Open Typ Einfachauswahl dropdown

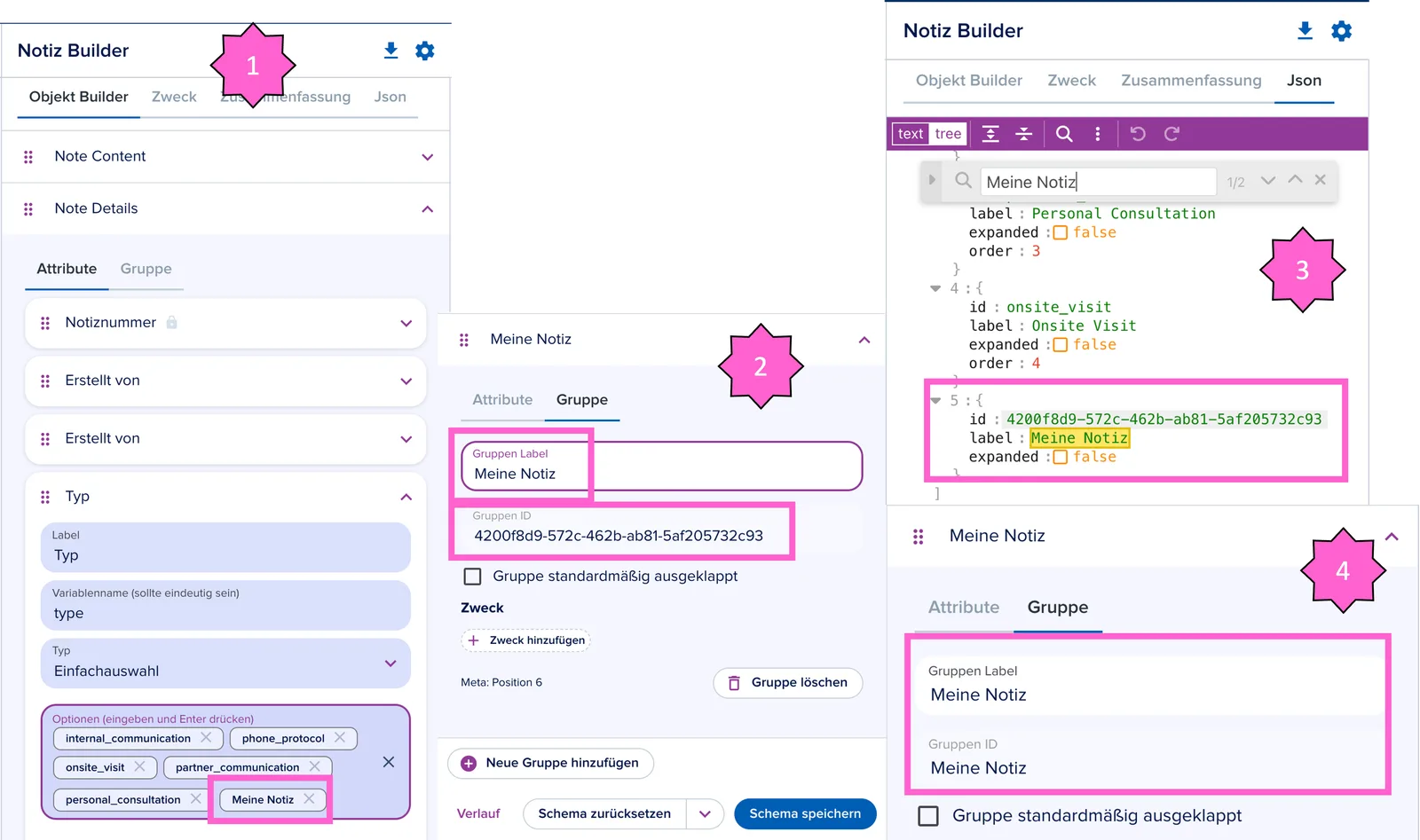point(390,663)
